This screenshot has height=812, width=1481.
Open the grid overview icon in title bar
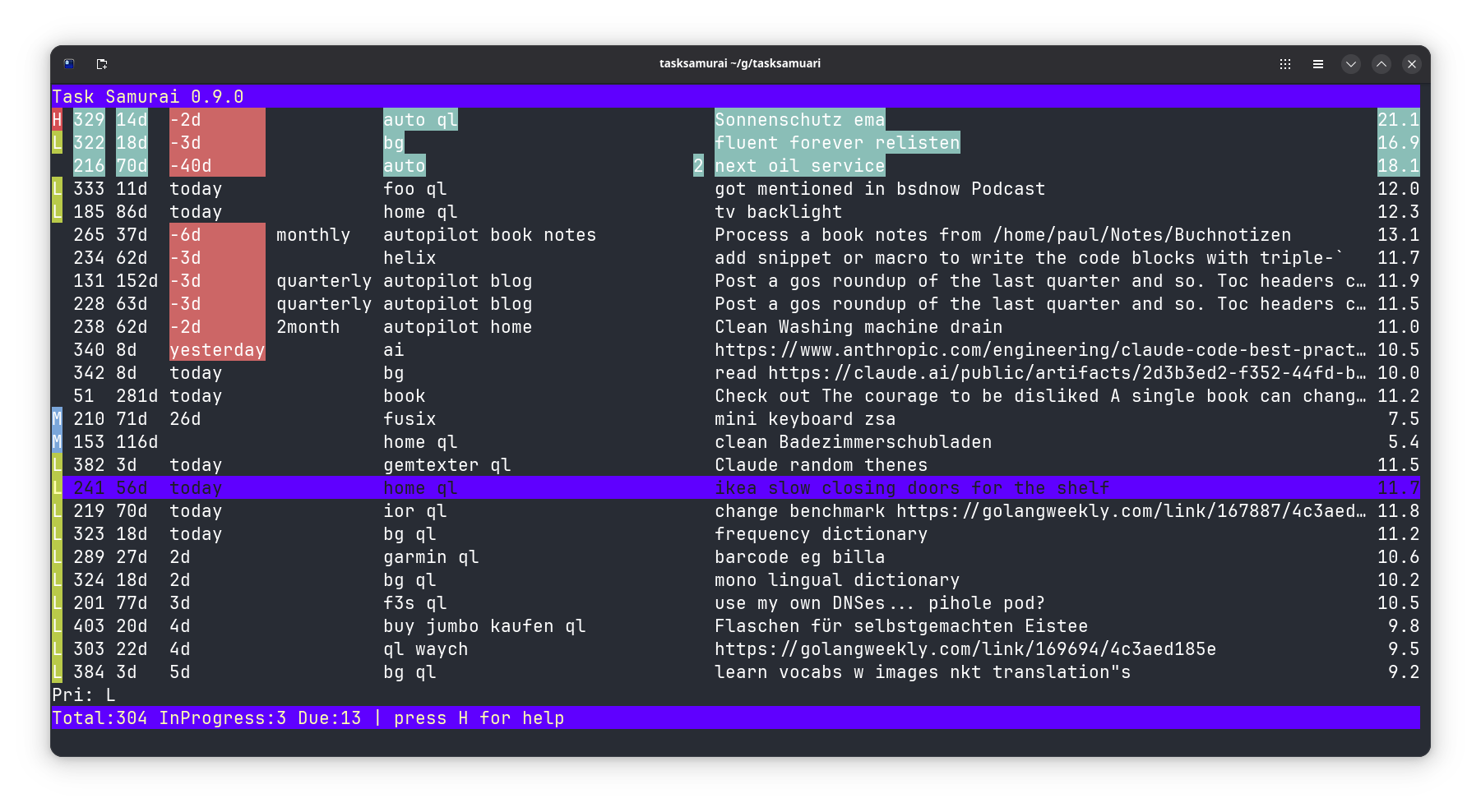tap(1285, 64)
